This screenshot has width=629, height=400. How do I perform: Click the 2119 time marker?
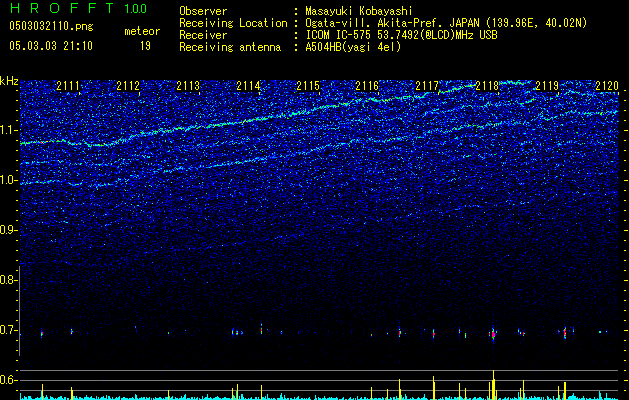point(547,86)
